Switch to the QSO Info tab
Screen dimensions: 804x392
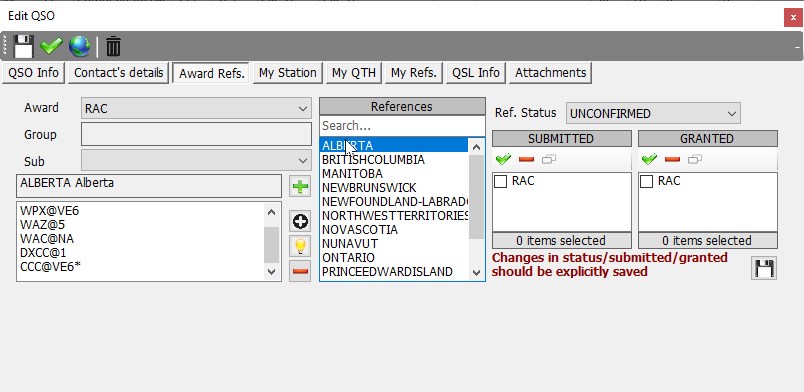click(33, 73)
